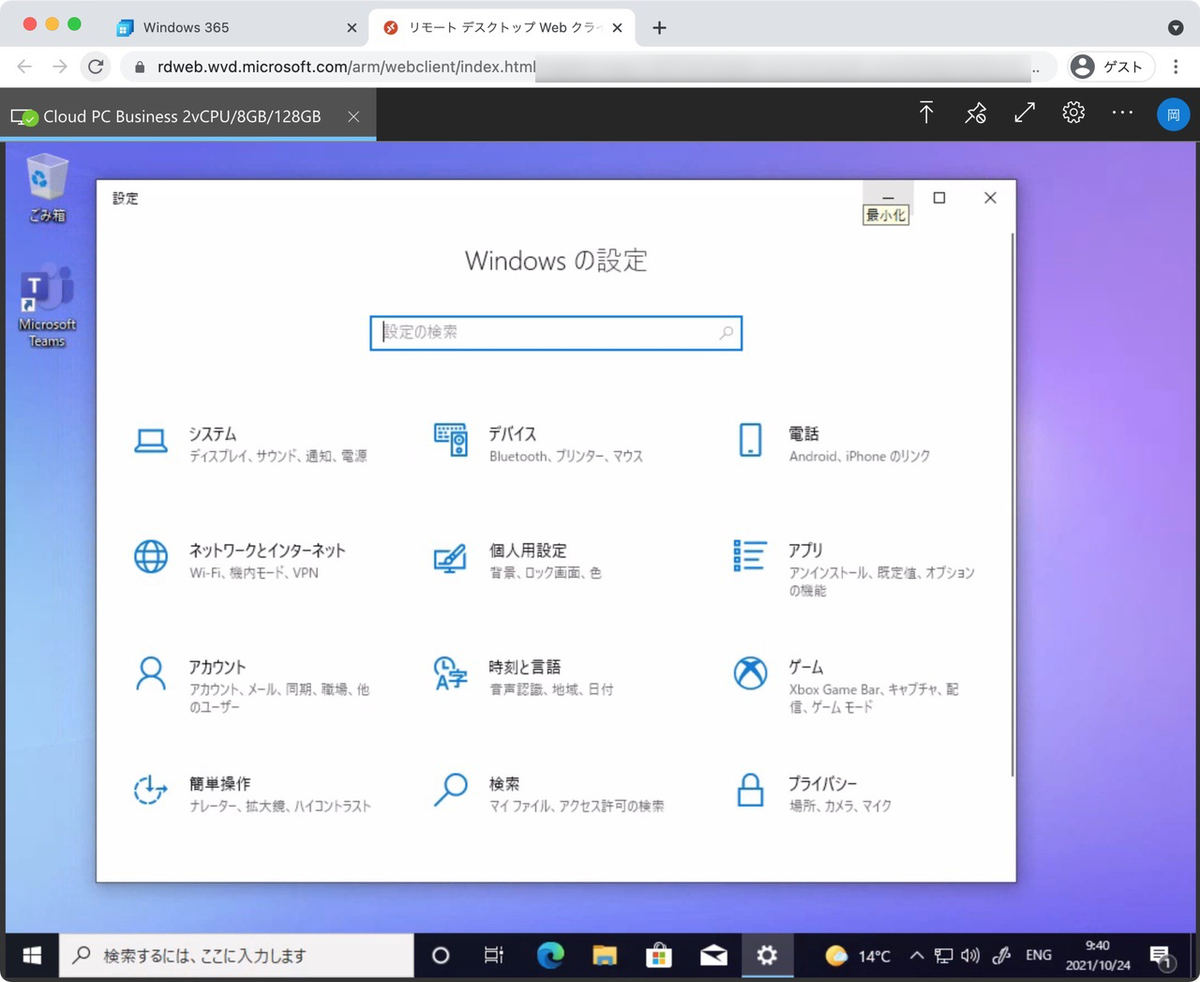Open the アカウント settings category
Viewport: 1200px width, 982px height.
[x=251, y=685]
